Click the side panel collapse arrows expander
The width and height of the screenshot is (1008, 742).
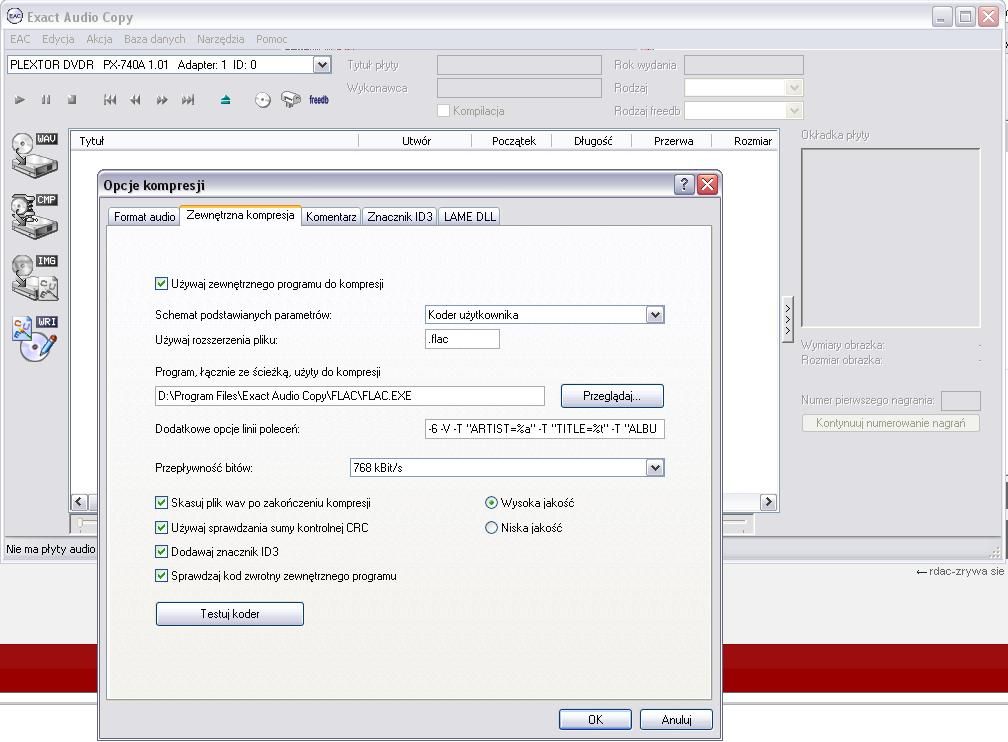(788, 319)
